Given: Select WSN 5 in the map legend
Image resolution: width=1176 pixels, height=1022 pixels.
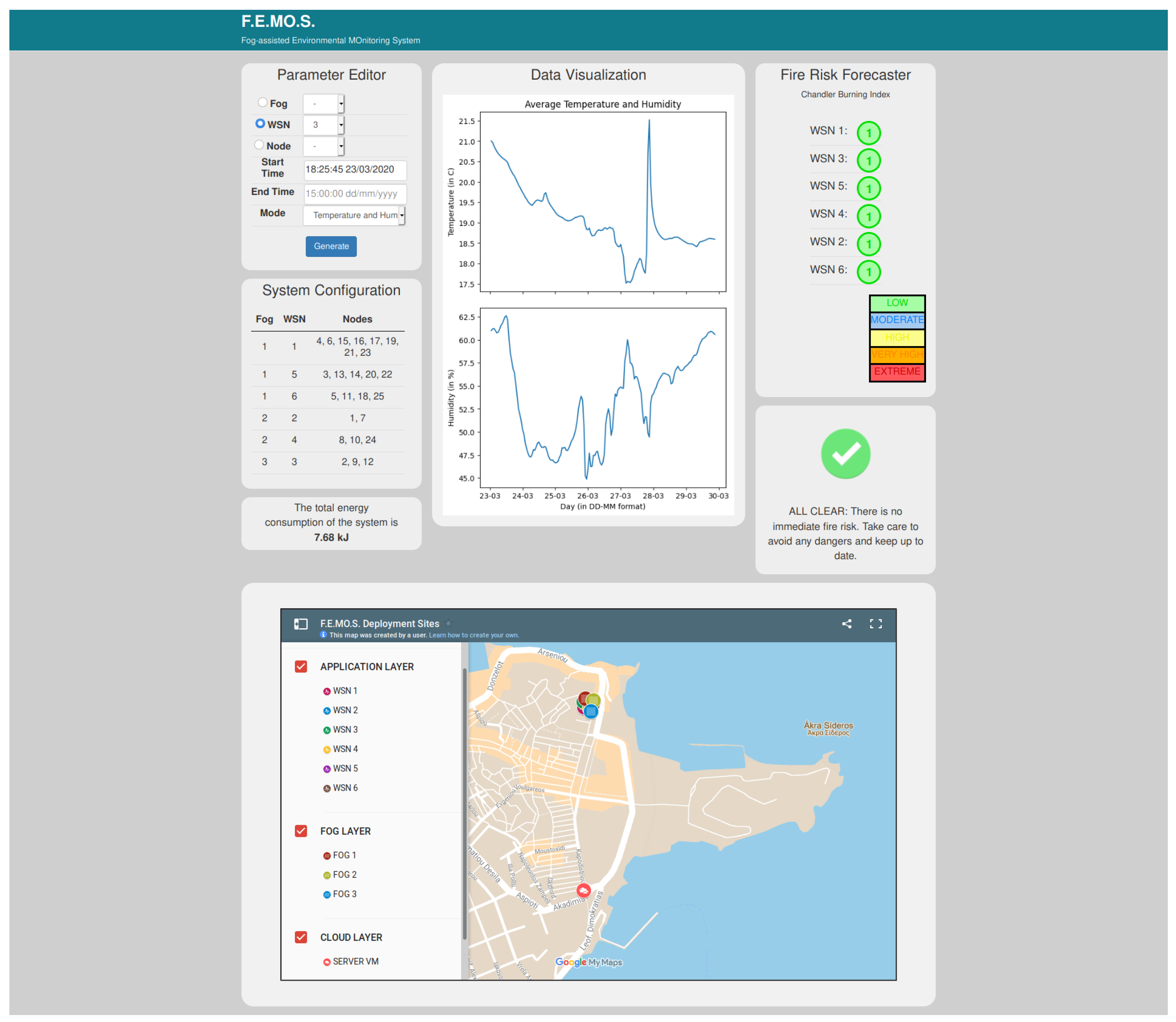Looking at the screenshot, I should coord(341,769).
